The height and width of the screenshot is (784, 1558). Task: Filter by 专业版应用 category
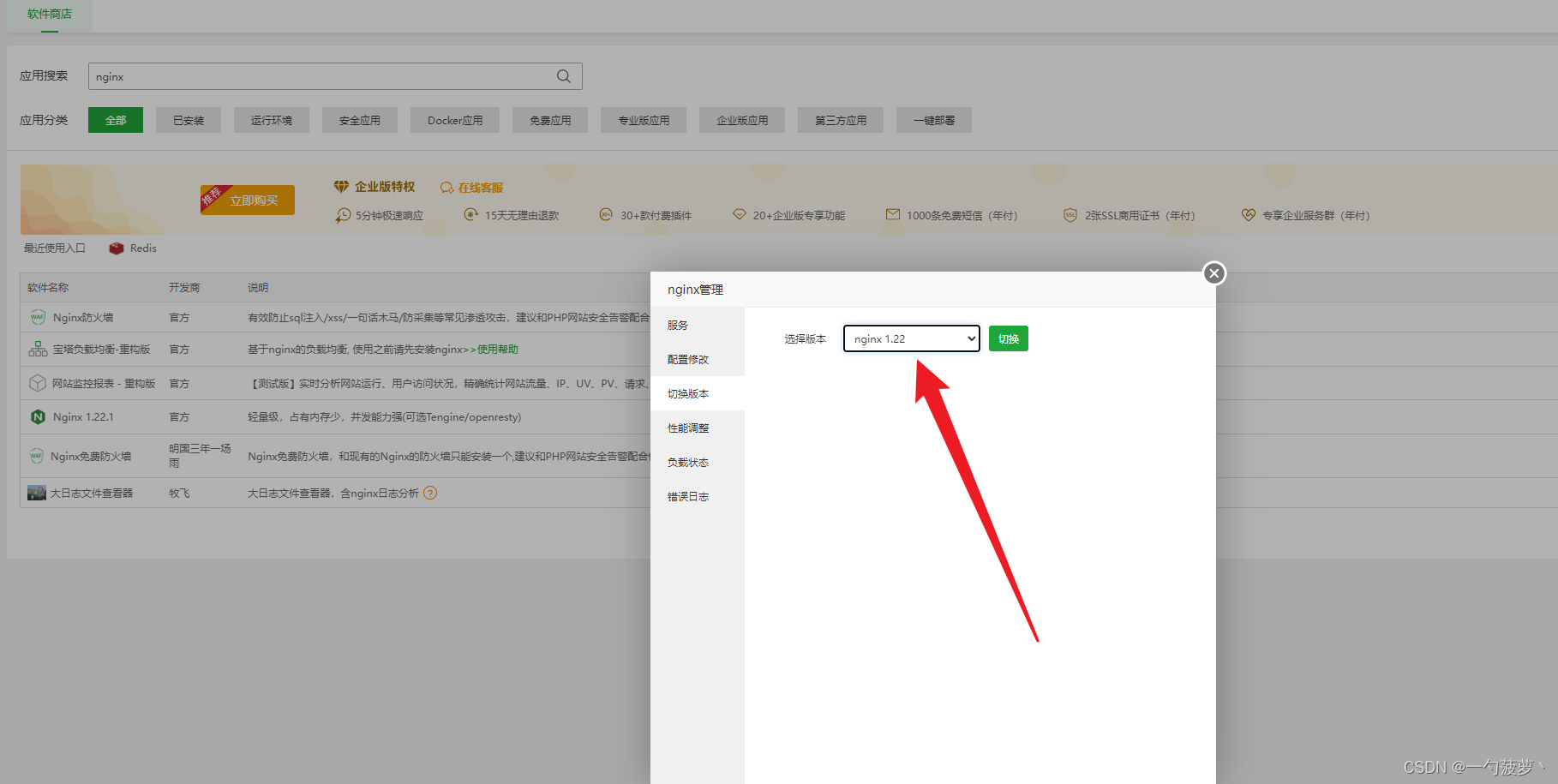coord(644,120)
